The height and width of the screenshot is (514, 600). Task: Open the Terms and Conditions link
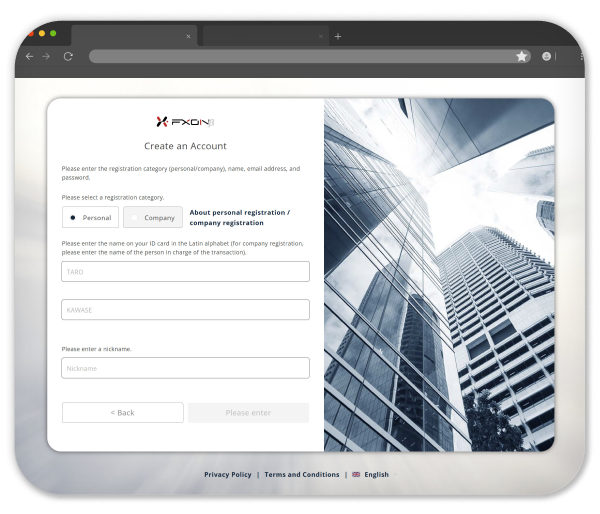coord(301,475)
